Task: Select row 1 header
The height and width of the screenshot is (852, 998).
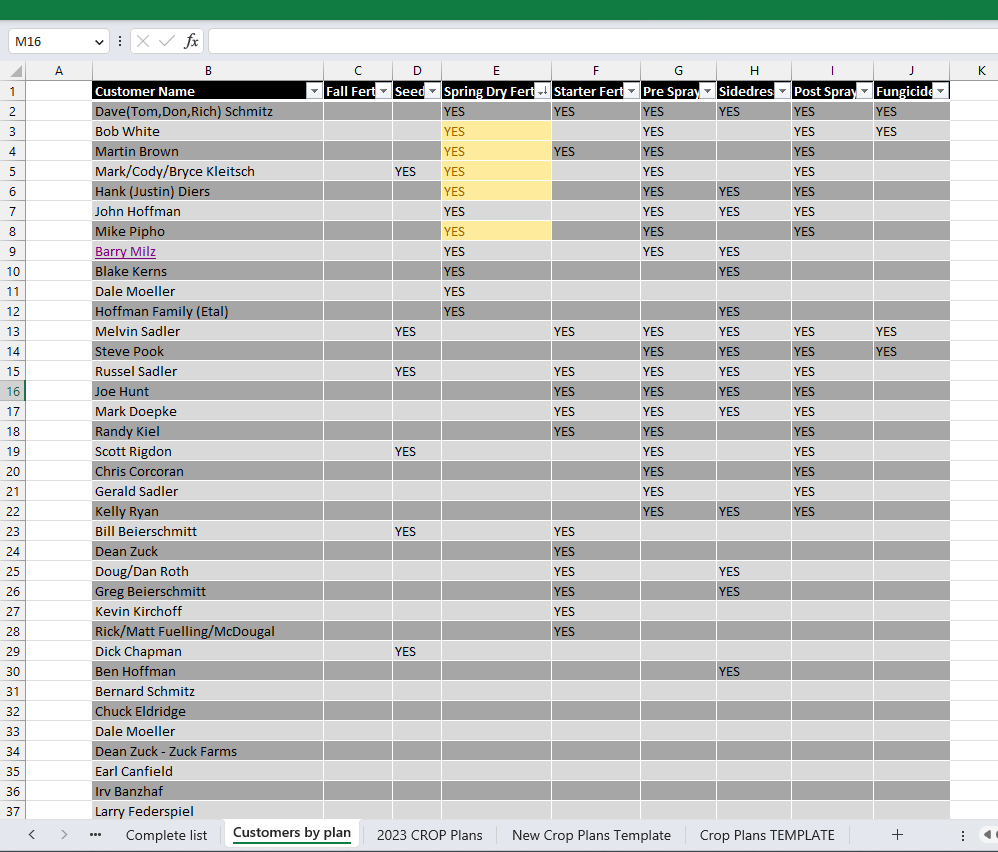Action: (13, 91)
